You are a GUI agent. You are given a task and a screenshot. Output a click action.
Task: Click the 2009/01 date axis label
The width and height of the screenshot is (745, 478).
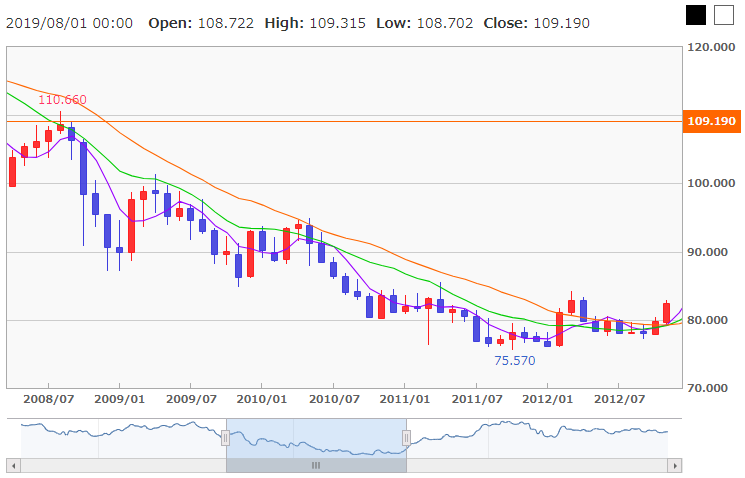coord(119,399)
